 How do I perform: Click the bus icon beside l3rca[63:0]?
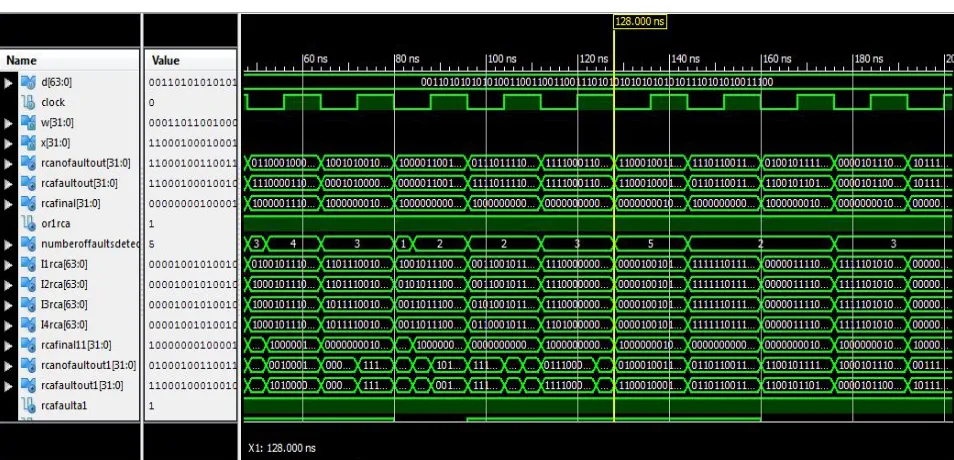click(x=28, y=304)
